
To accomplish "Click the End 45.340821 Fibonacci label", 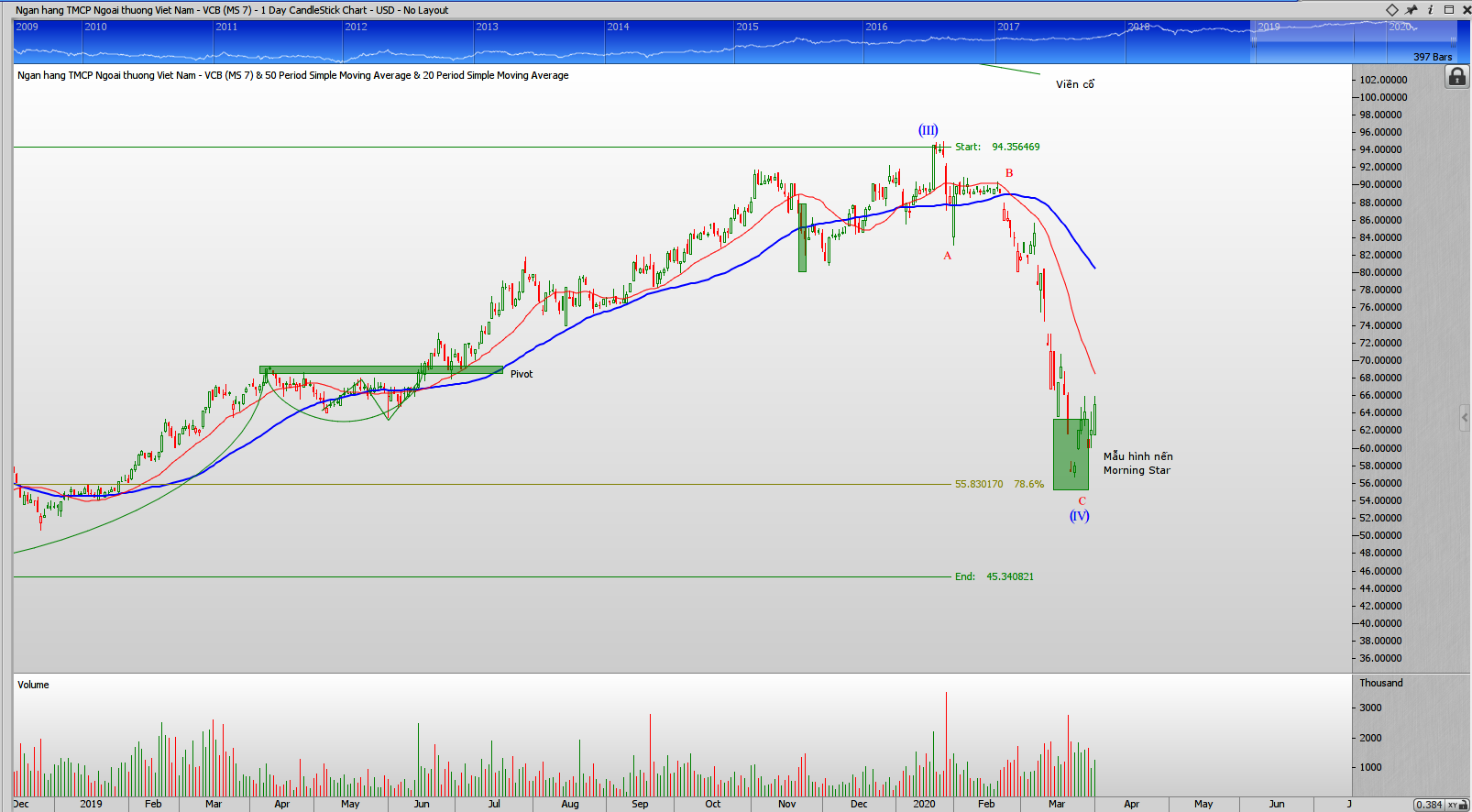I will (994, 576).
